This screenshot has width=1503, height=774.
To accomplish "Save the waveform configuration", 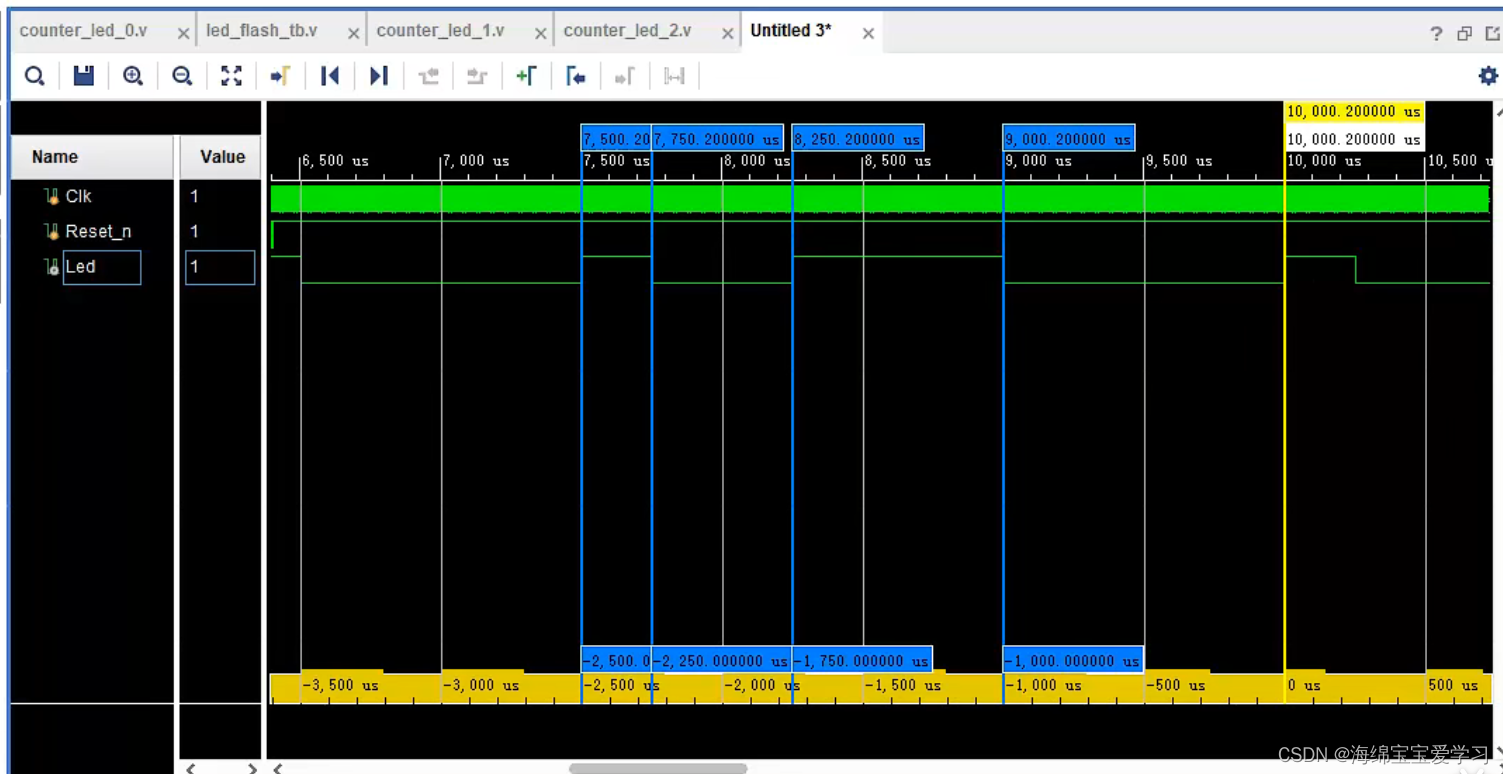I will point(84,76).
